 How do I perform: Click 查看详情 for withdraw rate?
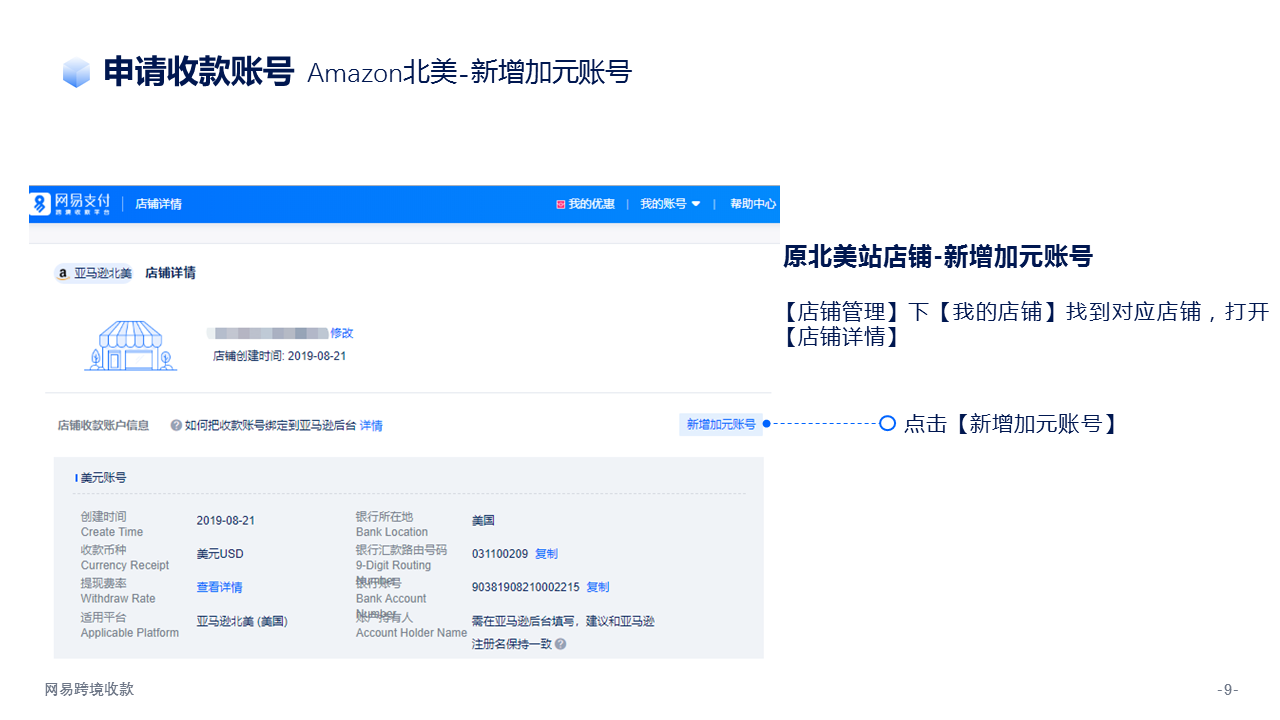tap(219, 587)
